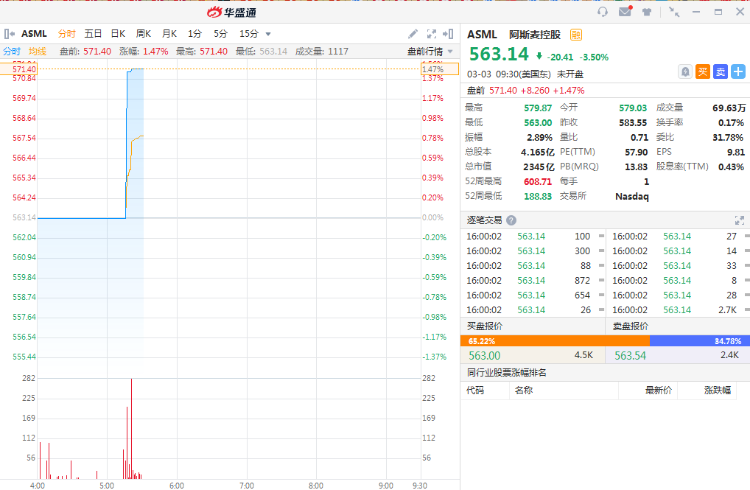Open the skin theme shirt icon
750x490 pixels.
(647, 12)
